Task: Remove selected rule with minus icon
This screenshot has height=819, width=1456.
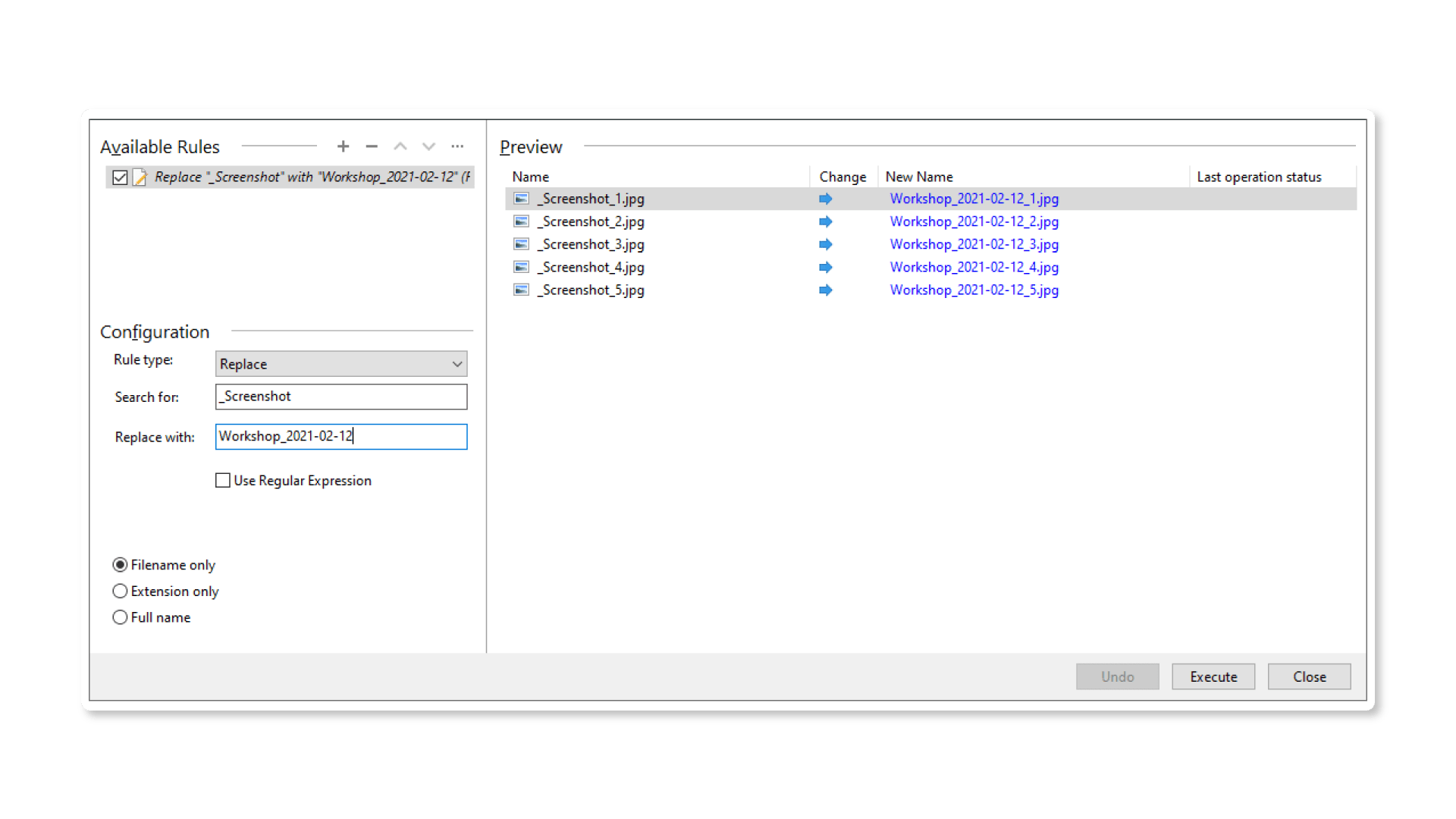Action: pos(372,146)
